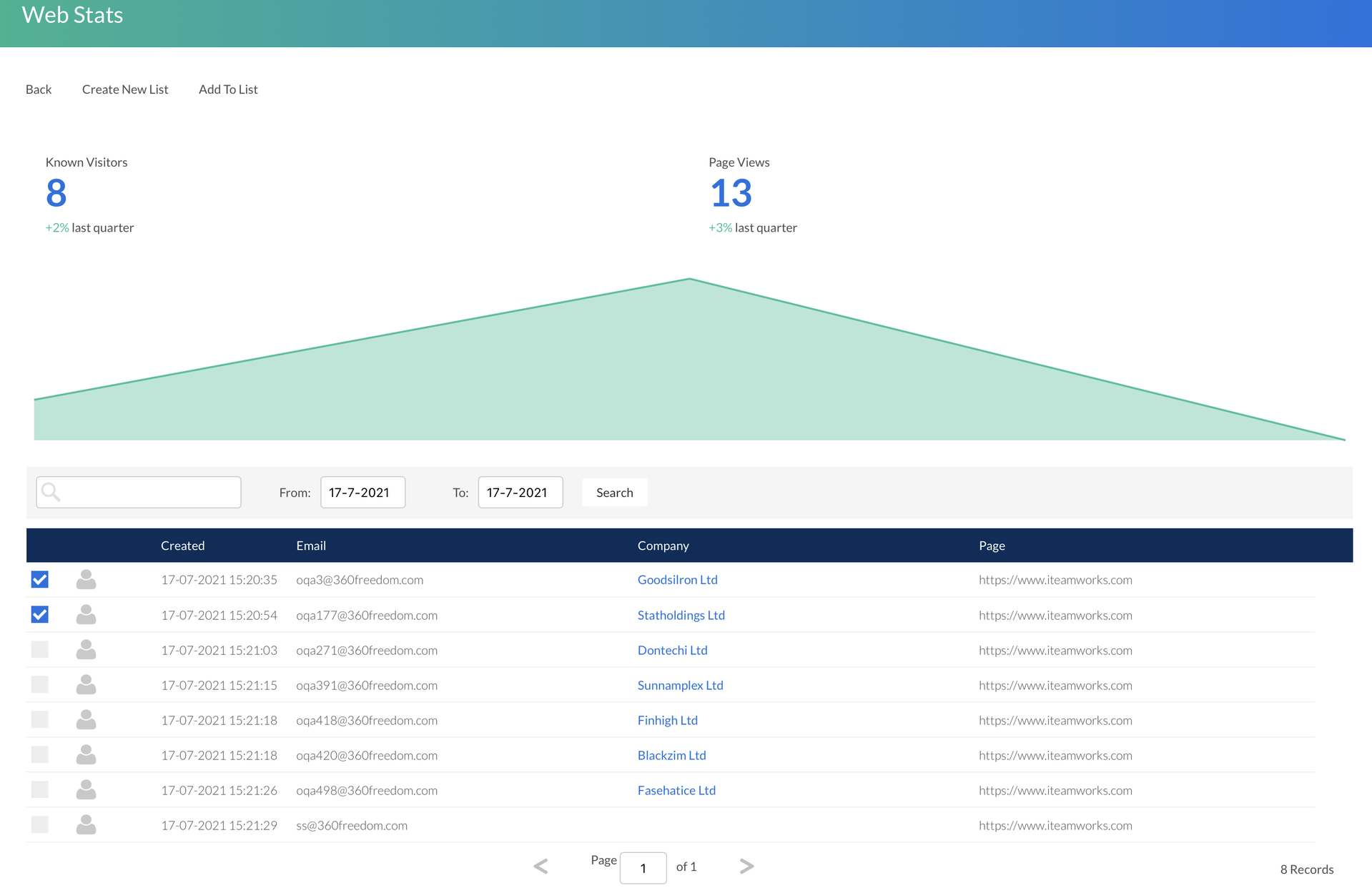Select the Sunnamplex Ltd row checkbox

point(40,684)
